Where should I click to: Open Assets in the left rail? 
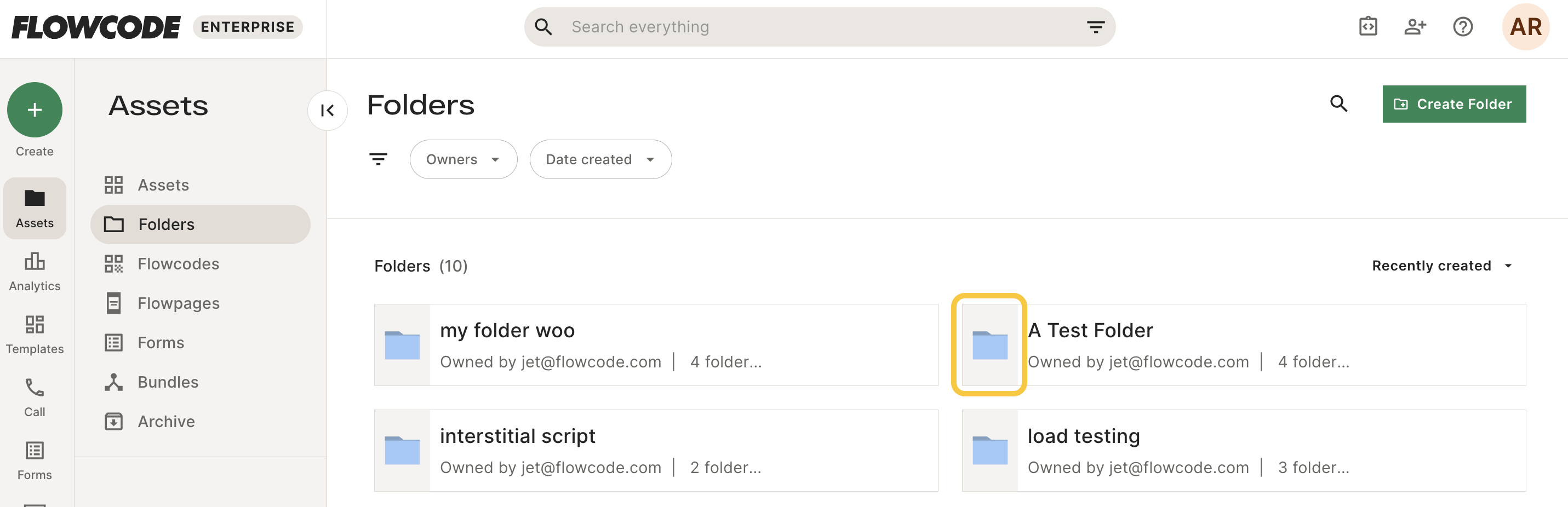pyautogui.click(x=35, y=208)
